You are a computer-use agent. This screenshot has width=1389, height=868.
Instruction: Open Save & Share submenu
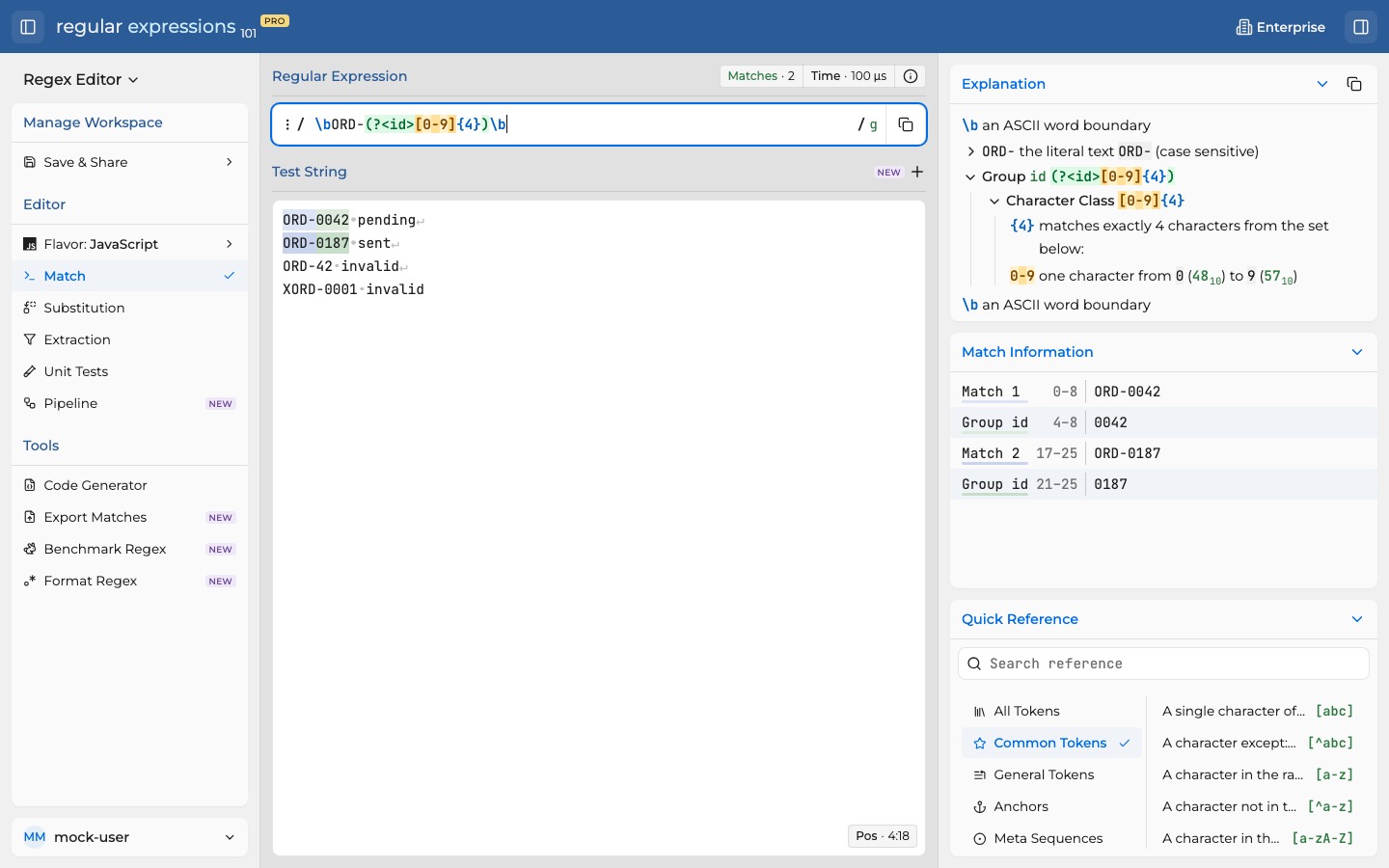pyautogui.click(x=129, y=162)
